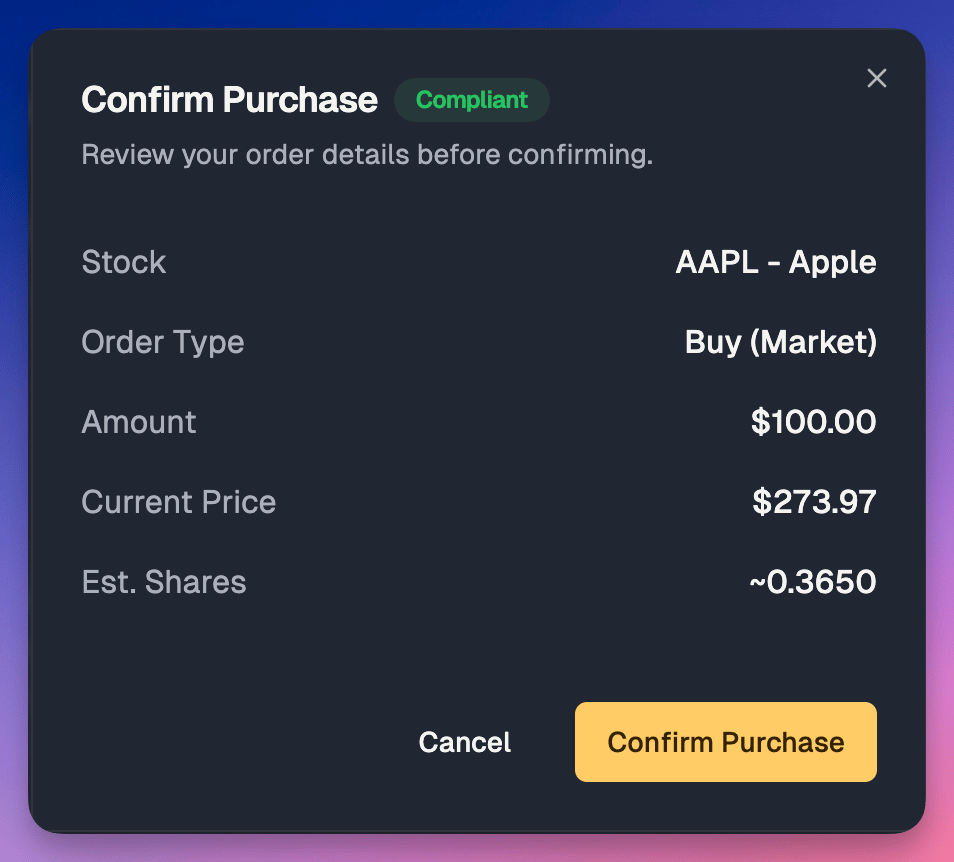
Task: Click the green Compliant badge
Action: coord(472,100)
